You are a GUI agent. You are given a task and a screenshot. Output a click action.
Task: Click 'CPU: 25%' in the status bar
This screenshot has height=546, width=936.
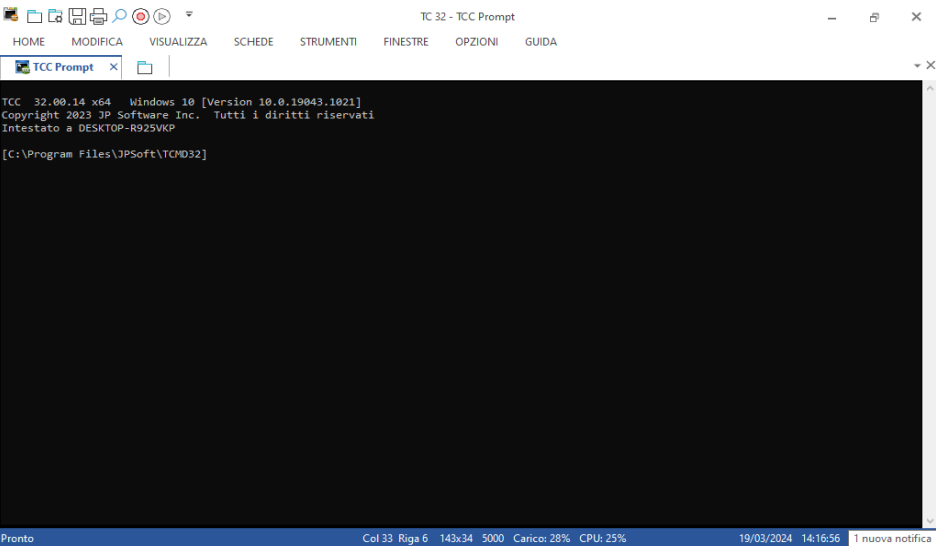click(x=602, y=538)
